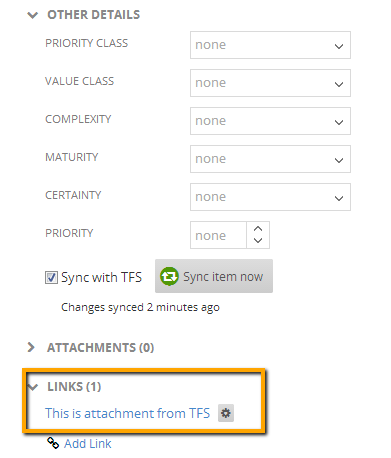Open the Value Class dropdown
Screen dimensions: 391x458
270,83
